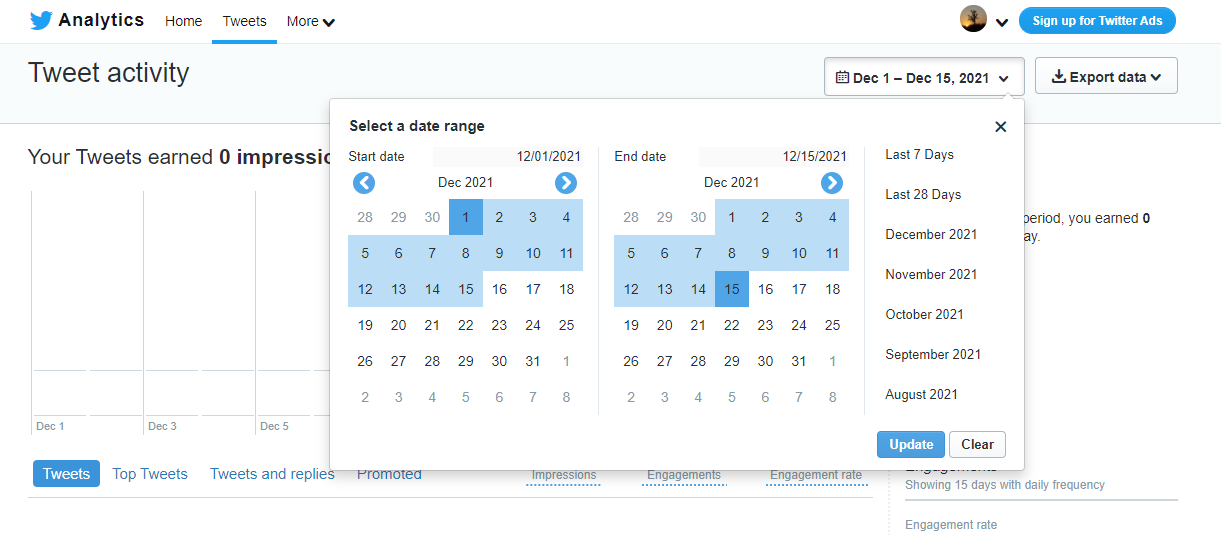Click the calendar icon in date range button
The width and height of the screenshot is (1221, 535).
(x=842, y=77)
